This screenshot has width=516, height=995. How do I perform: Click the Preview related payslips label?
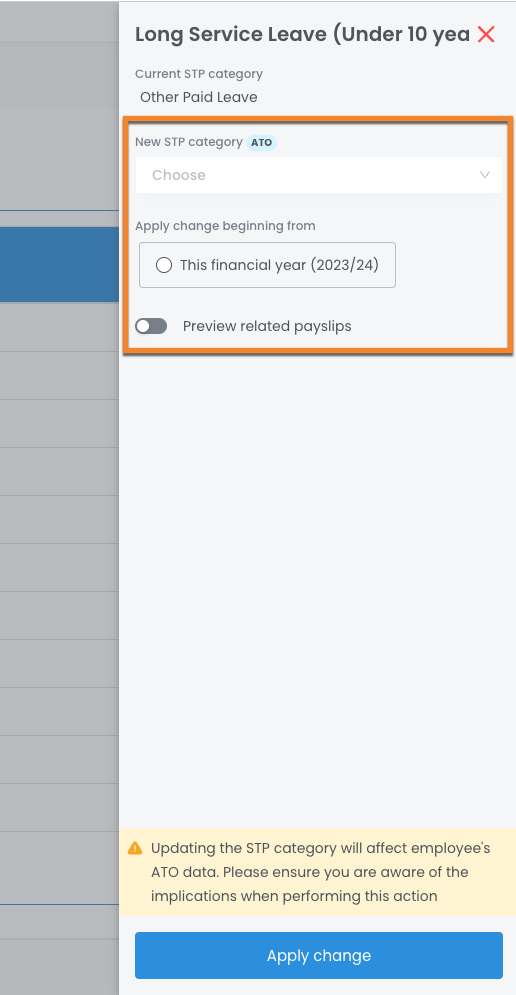[x=267, y=326]
